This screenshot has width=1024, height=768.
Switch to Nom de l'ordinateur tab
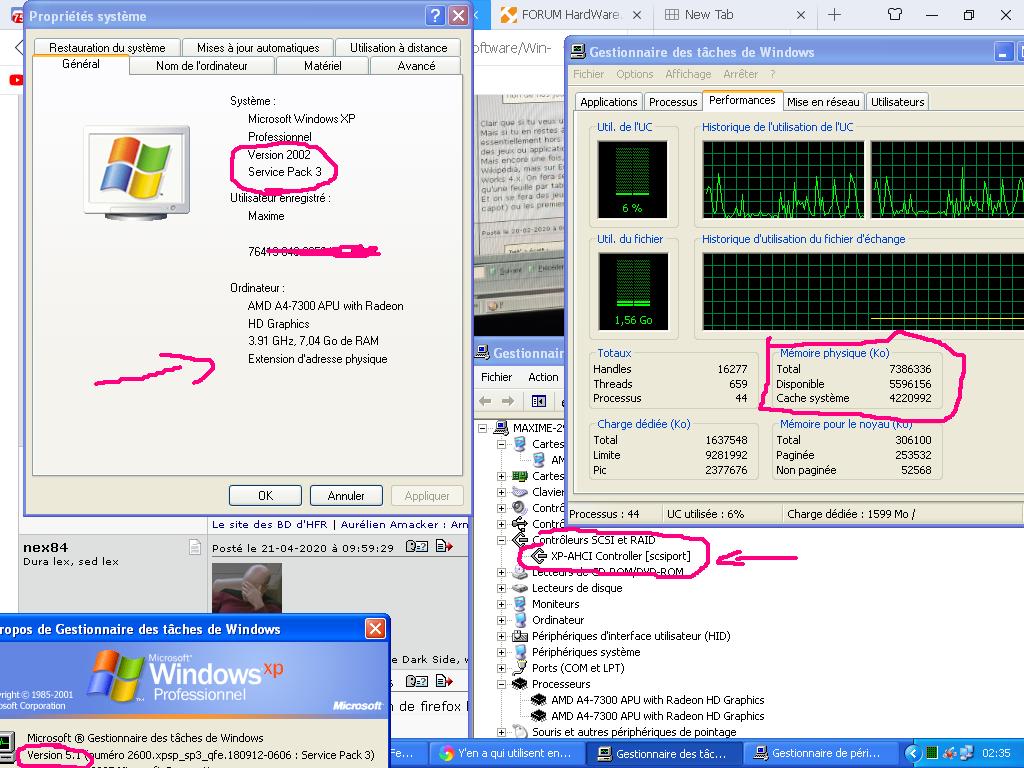(x=202, y=65)
